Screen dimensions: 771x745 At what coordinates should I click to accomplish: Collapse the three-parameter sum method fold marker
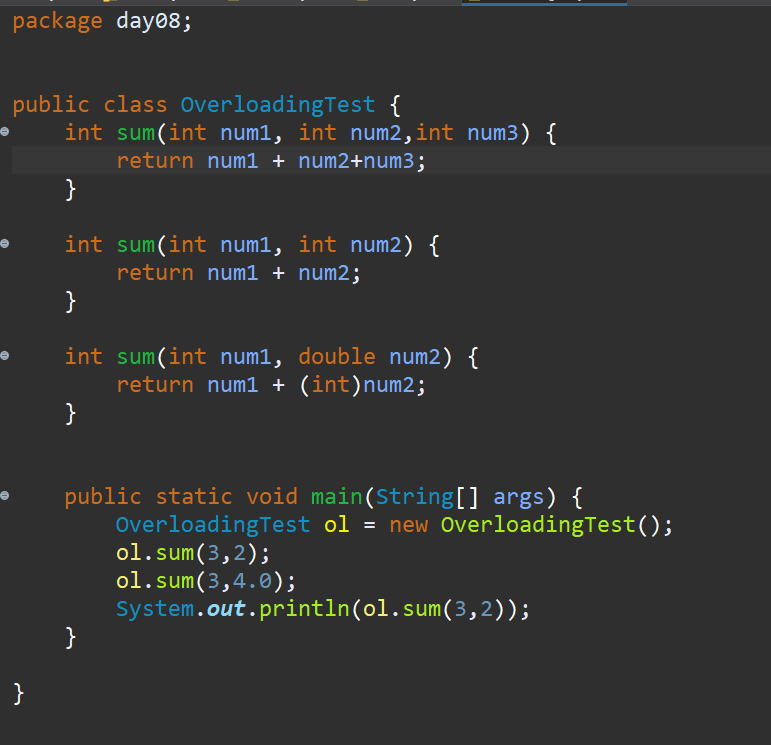tap(4, 131)
